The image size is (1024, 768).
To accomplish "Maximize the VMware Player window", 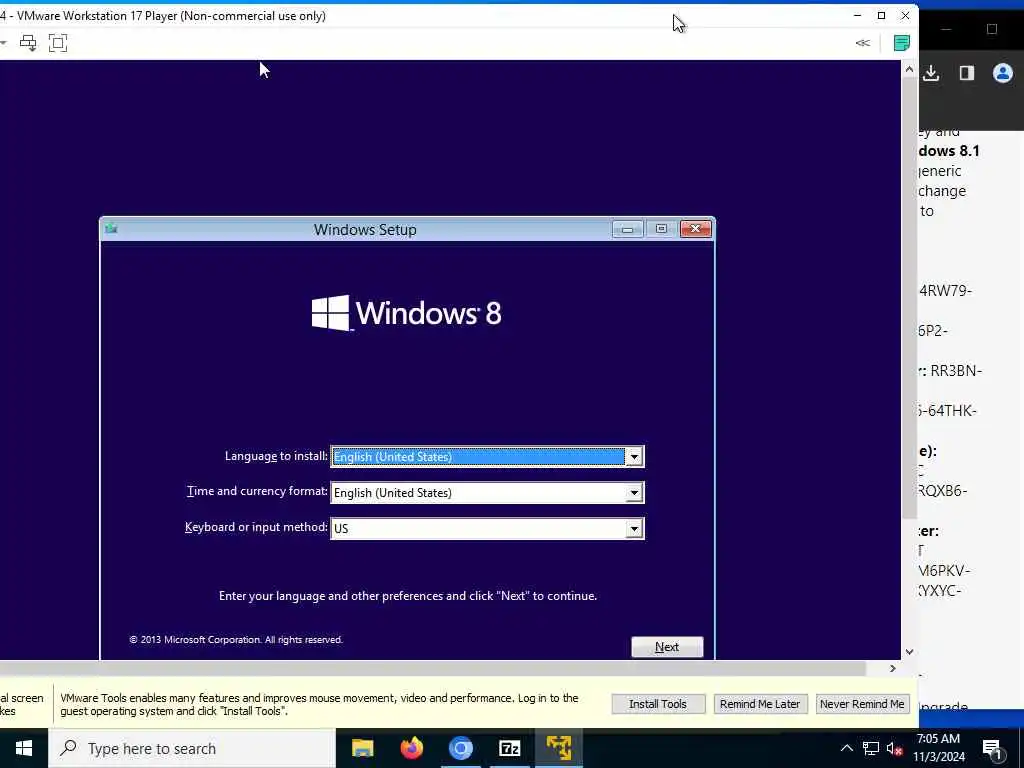I will 882,16.
